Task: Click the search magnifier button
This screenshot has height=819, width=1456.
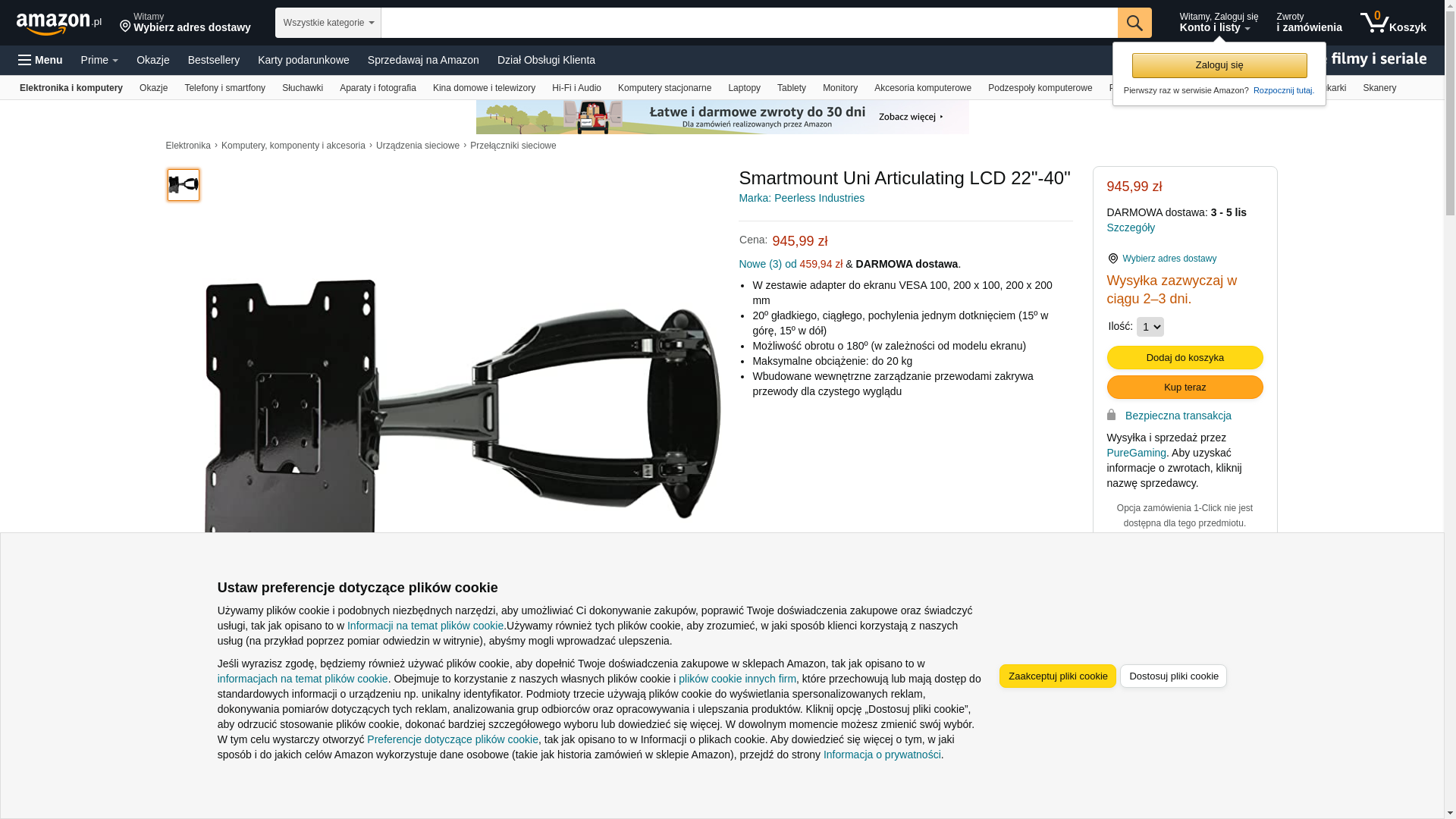Action: [1134, 23]
